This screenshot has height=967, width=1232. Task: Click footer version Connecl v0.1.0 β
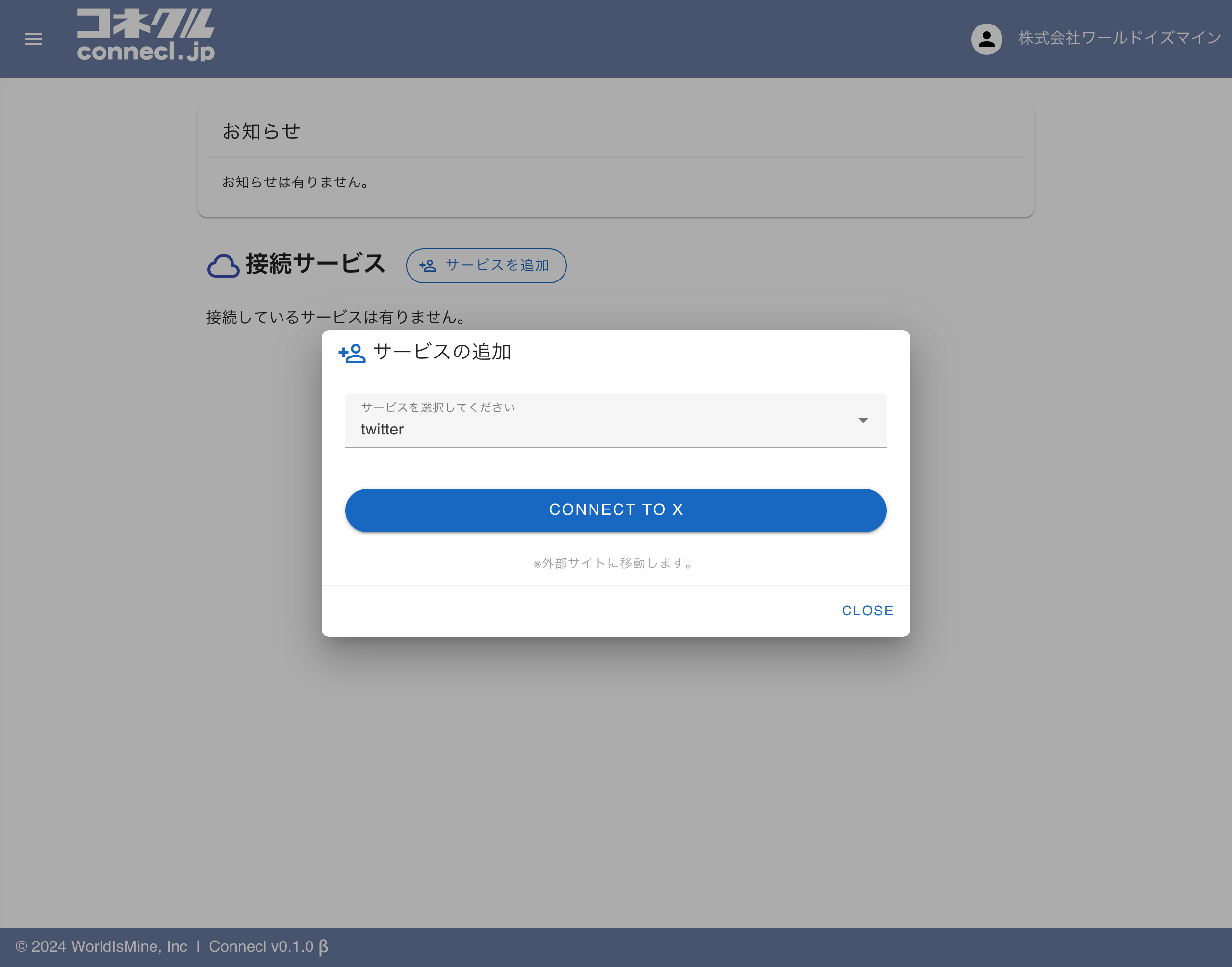[x=269, y=946]
